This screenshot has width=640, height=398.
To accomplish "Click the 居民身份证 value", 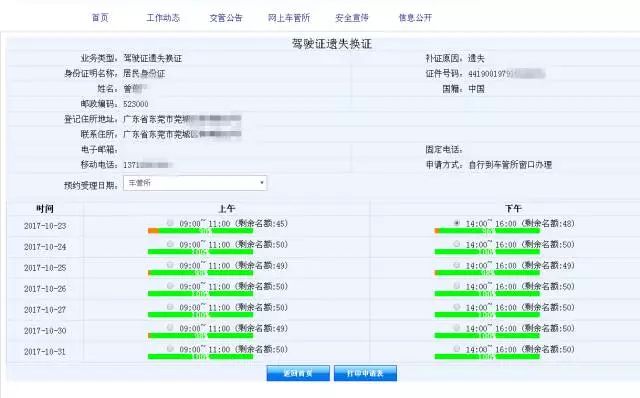I will [144, 73].
